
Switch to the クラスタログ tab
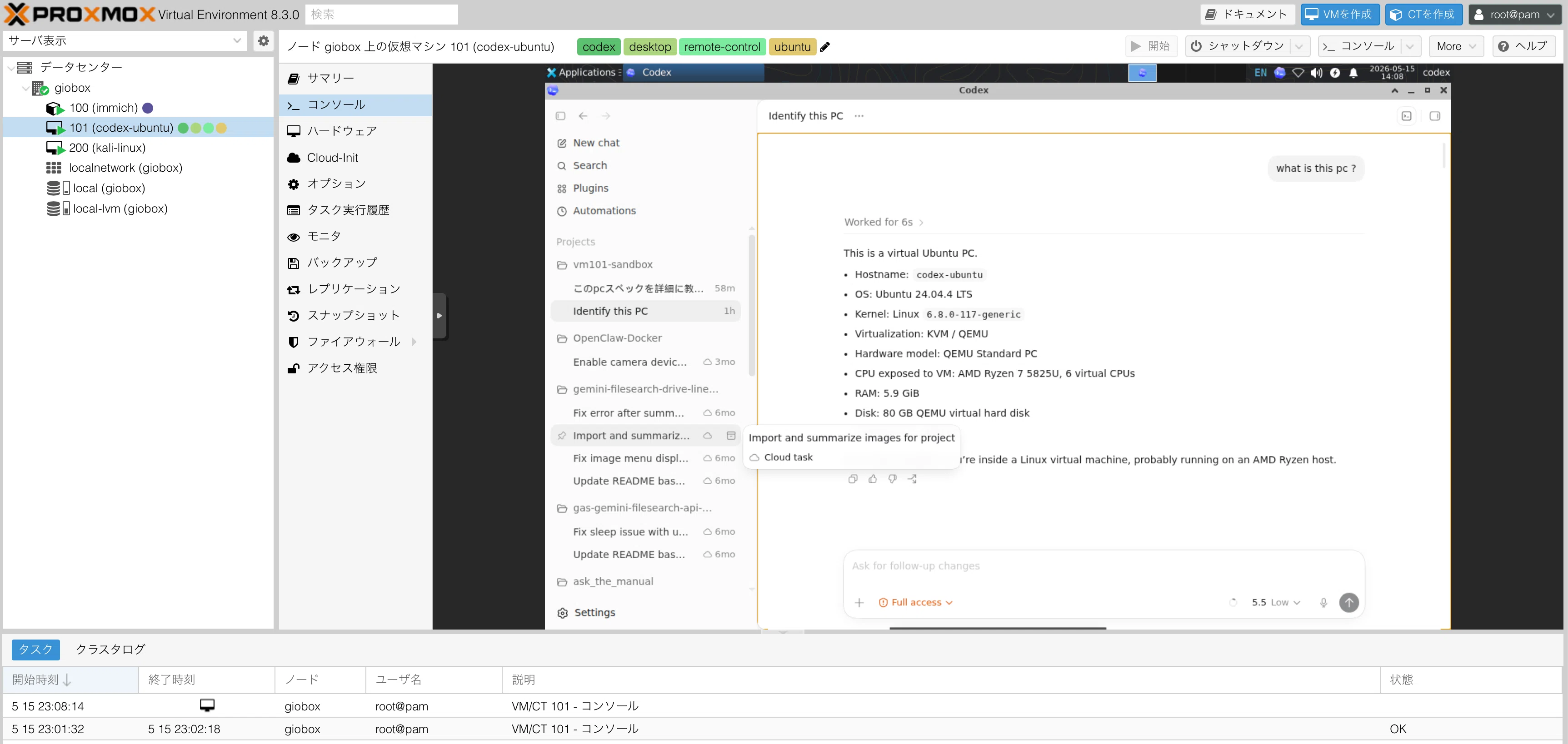click(110, 650)
